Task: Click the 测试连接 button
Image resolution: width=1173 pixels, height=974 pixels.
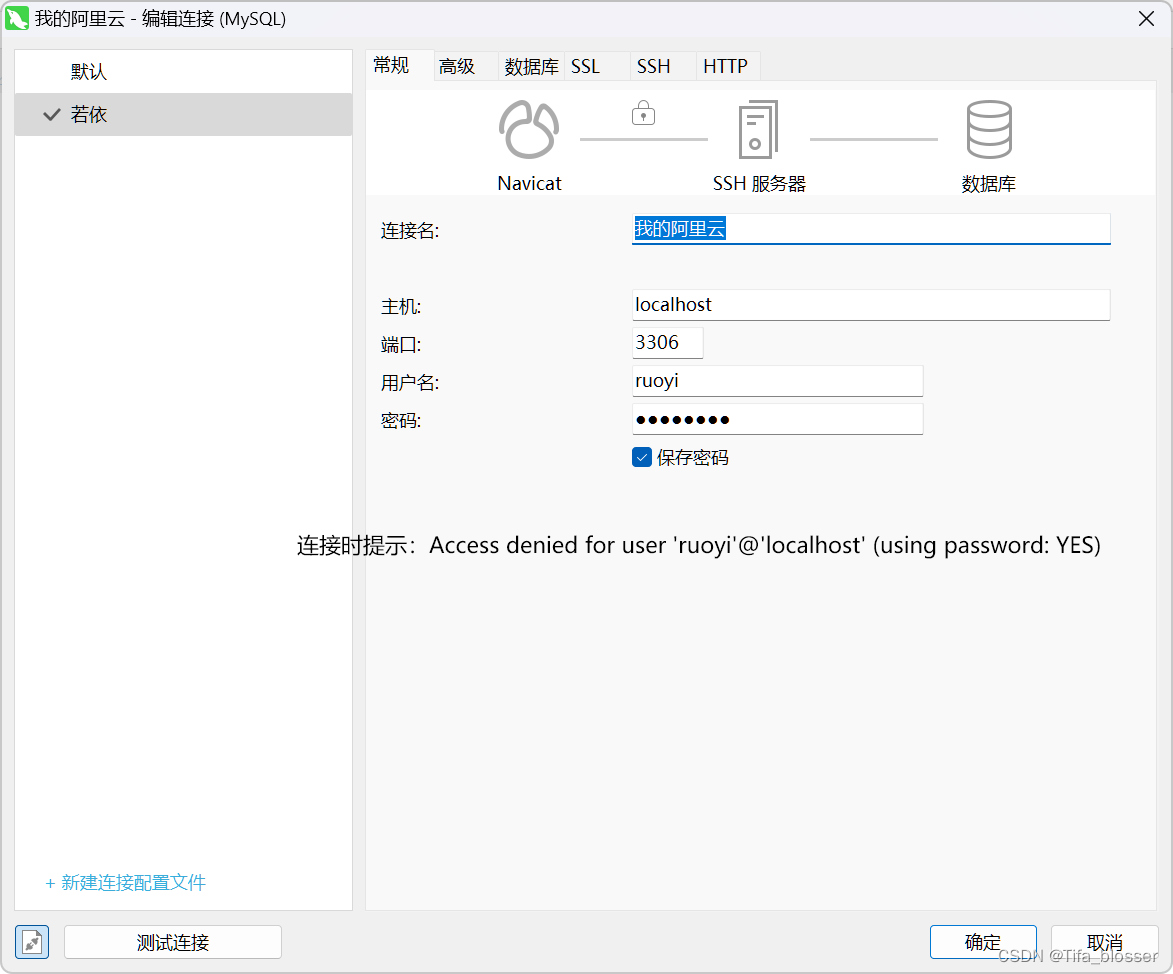Action: (x=172, y=941)
